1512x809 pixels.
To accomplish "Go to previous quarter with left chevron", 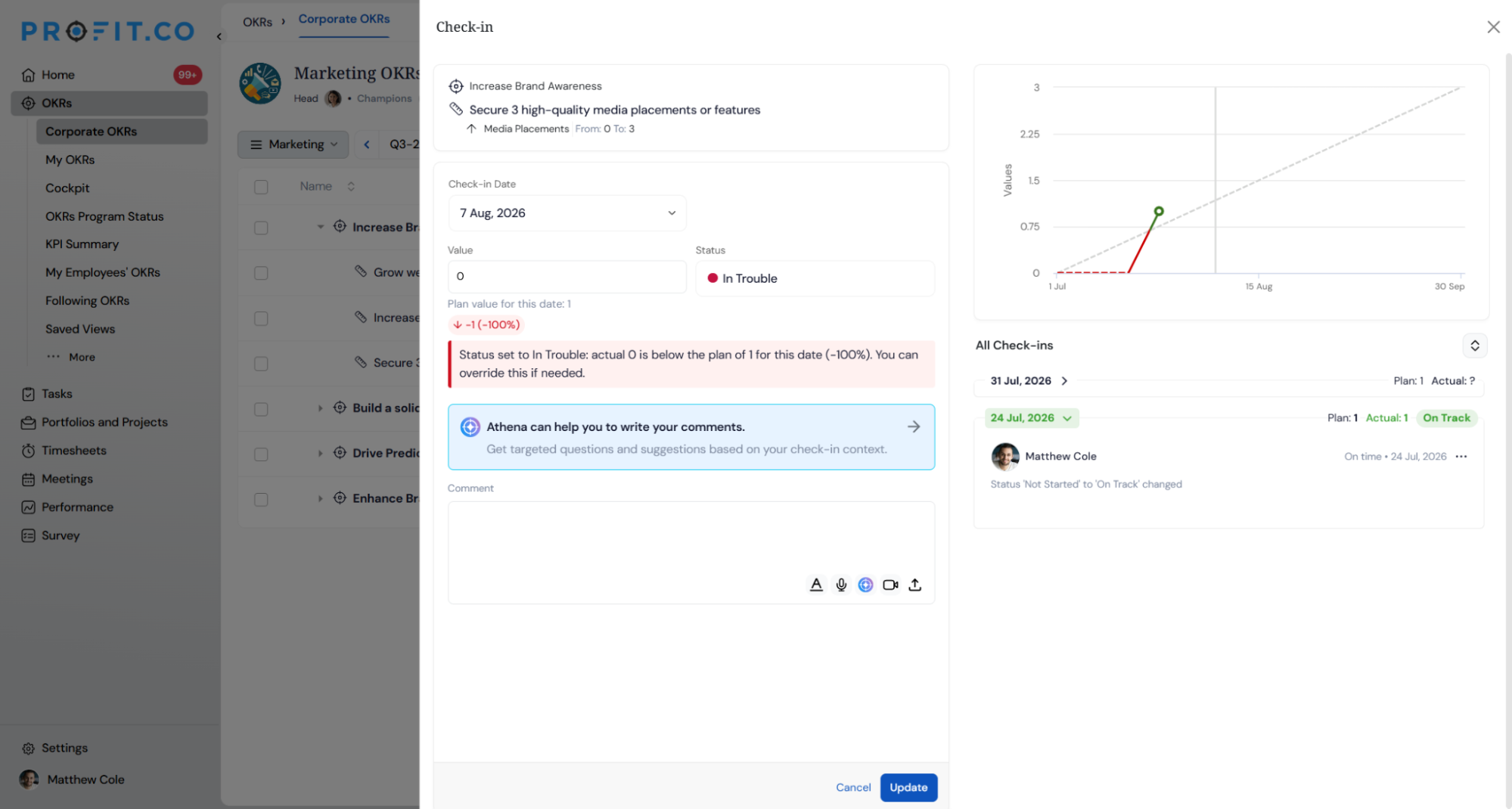I will click(367, 144).
